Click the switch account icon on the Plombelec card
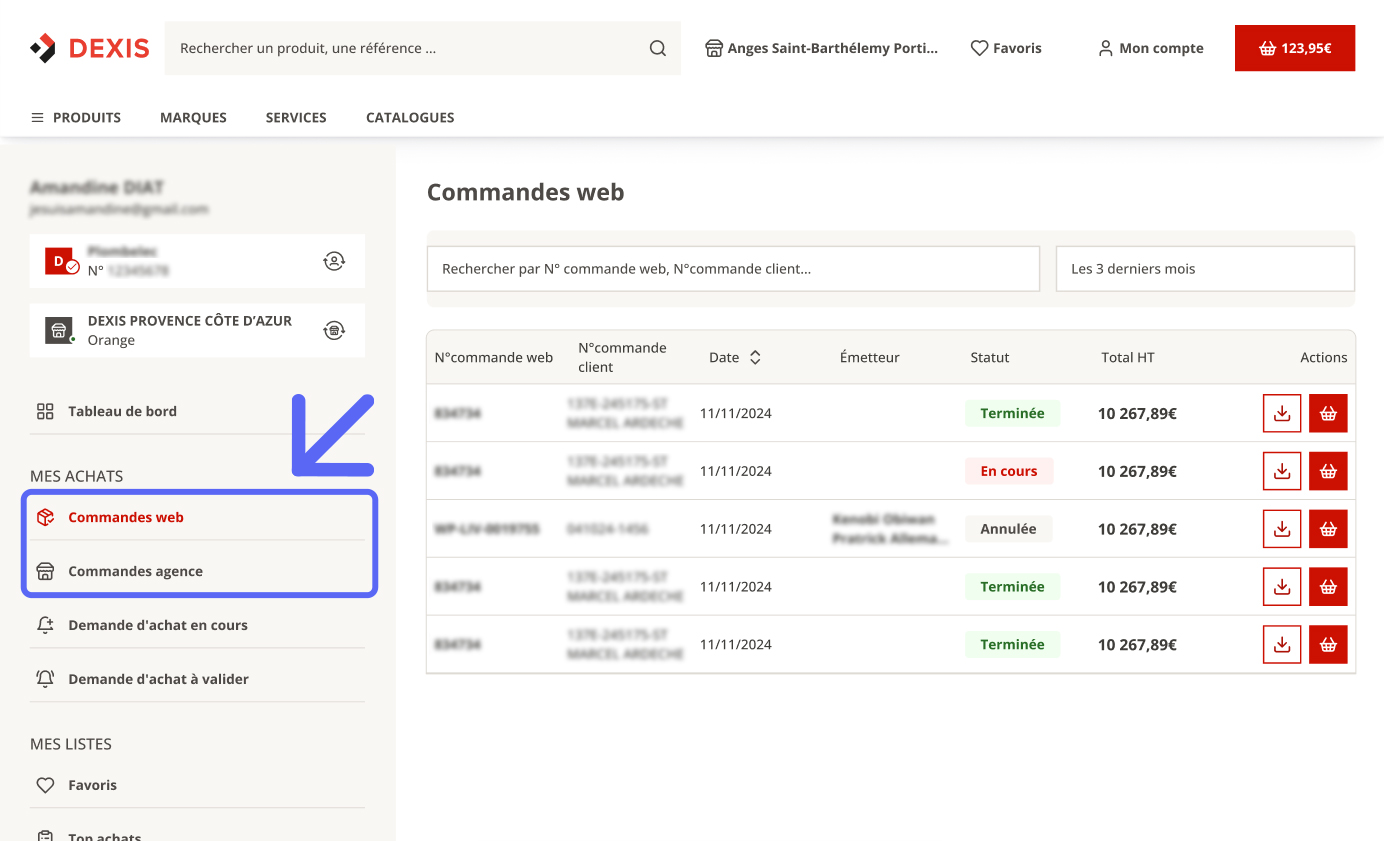Image resolution: width=1384 pixels, height=841 pixels. click(x=334, y=261)
